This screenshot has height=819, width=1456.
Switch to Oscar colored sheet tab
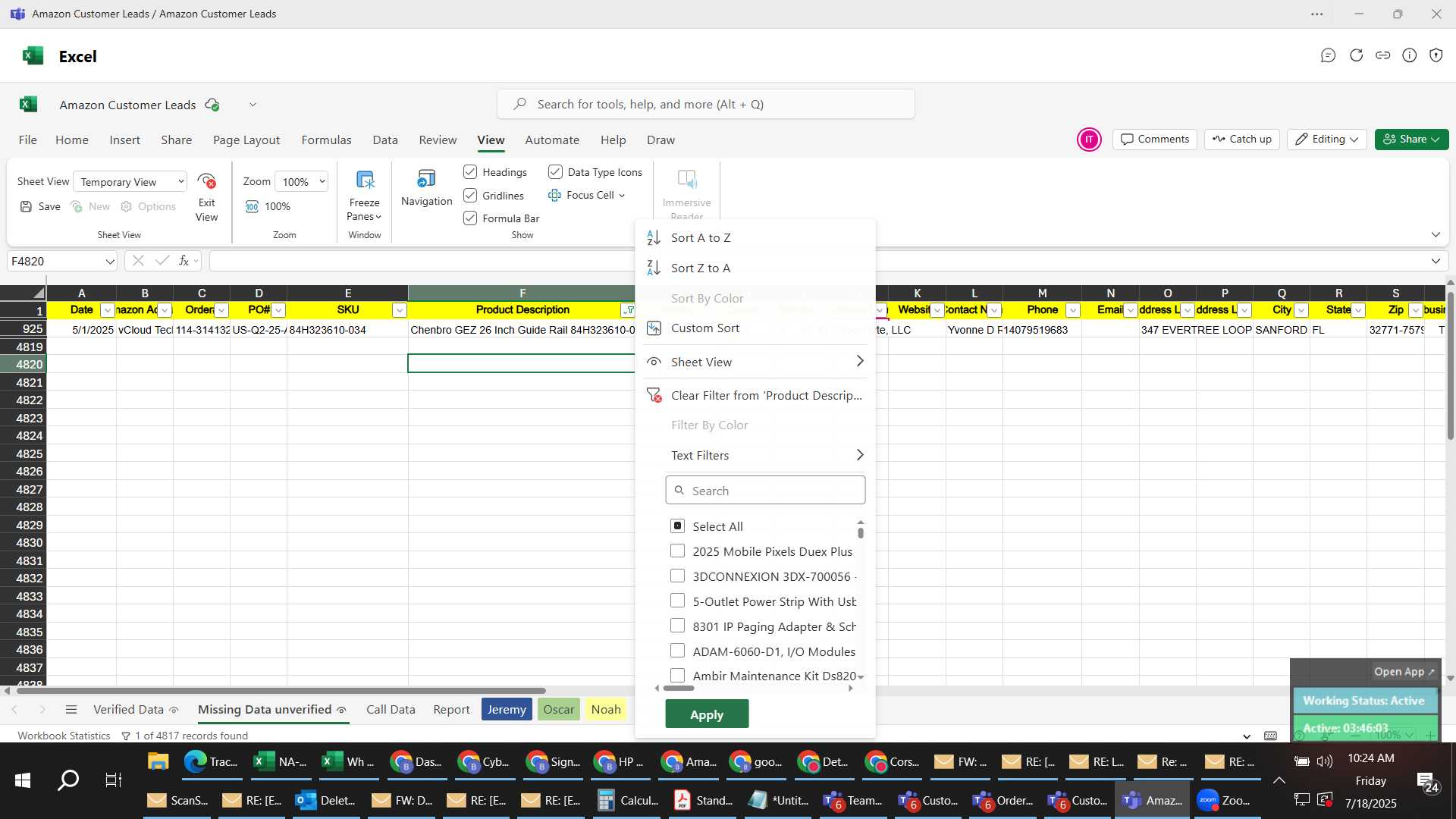tap(558, 709)
